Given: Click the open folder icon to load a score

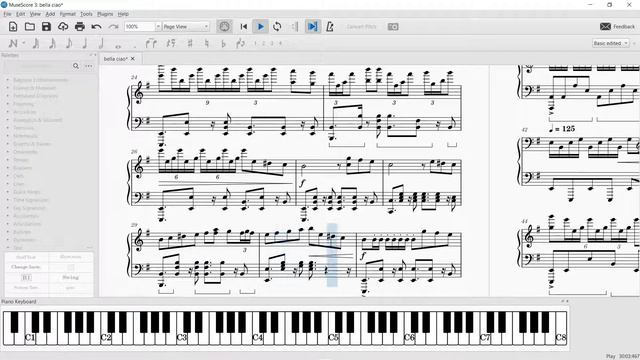Looking at the screenshot, I should (29, 27).
